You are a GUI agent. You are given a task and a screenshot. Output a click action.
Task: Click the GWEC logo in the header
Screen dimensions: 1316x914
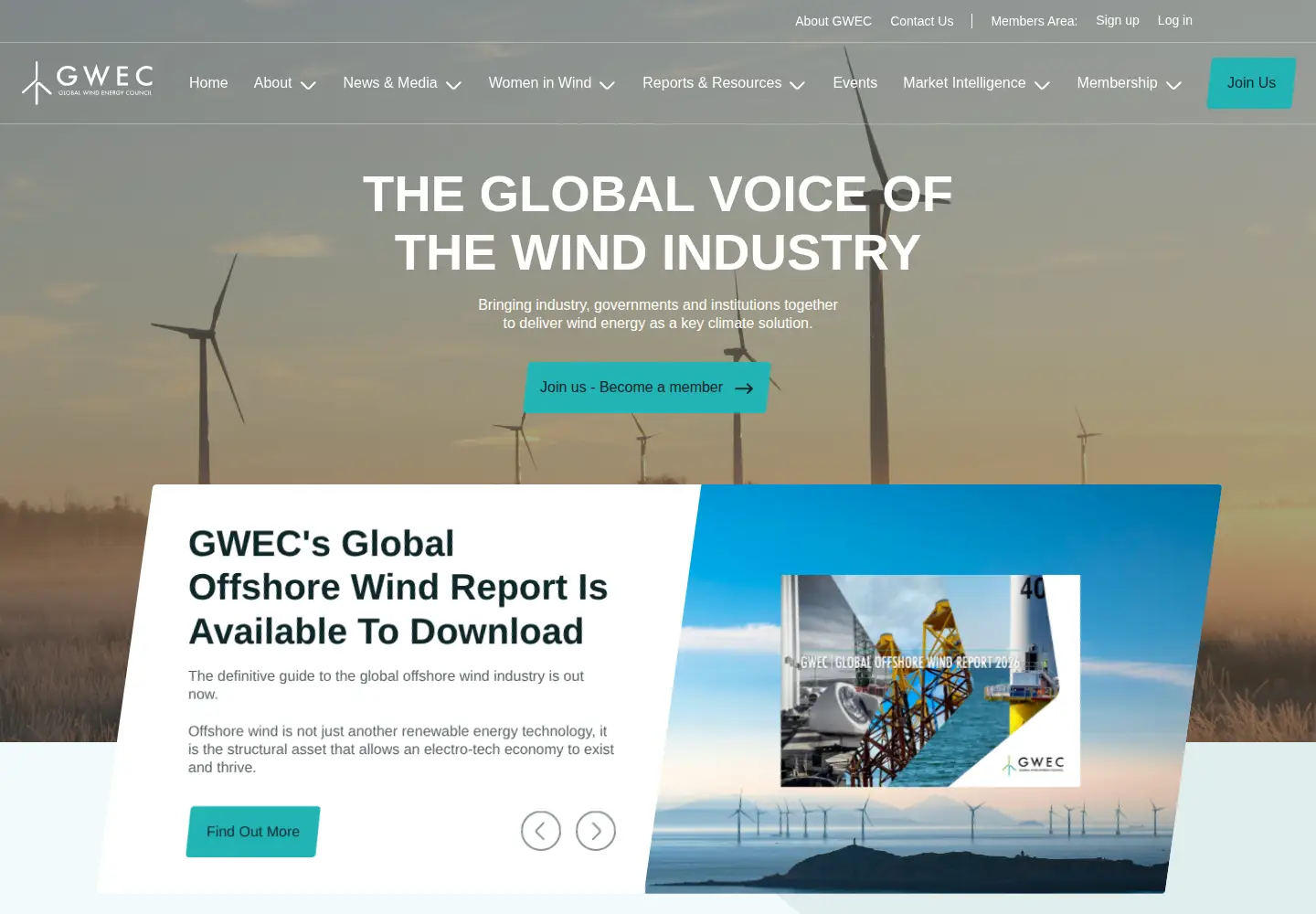87,83
